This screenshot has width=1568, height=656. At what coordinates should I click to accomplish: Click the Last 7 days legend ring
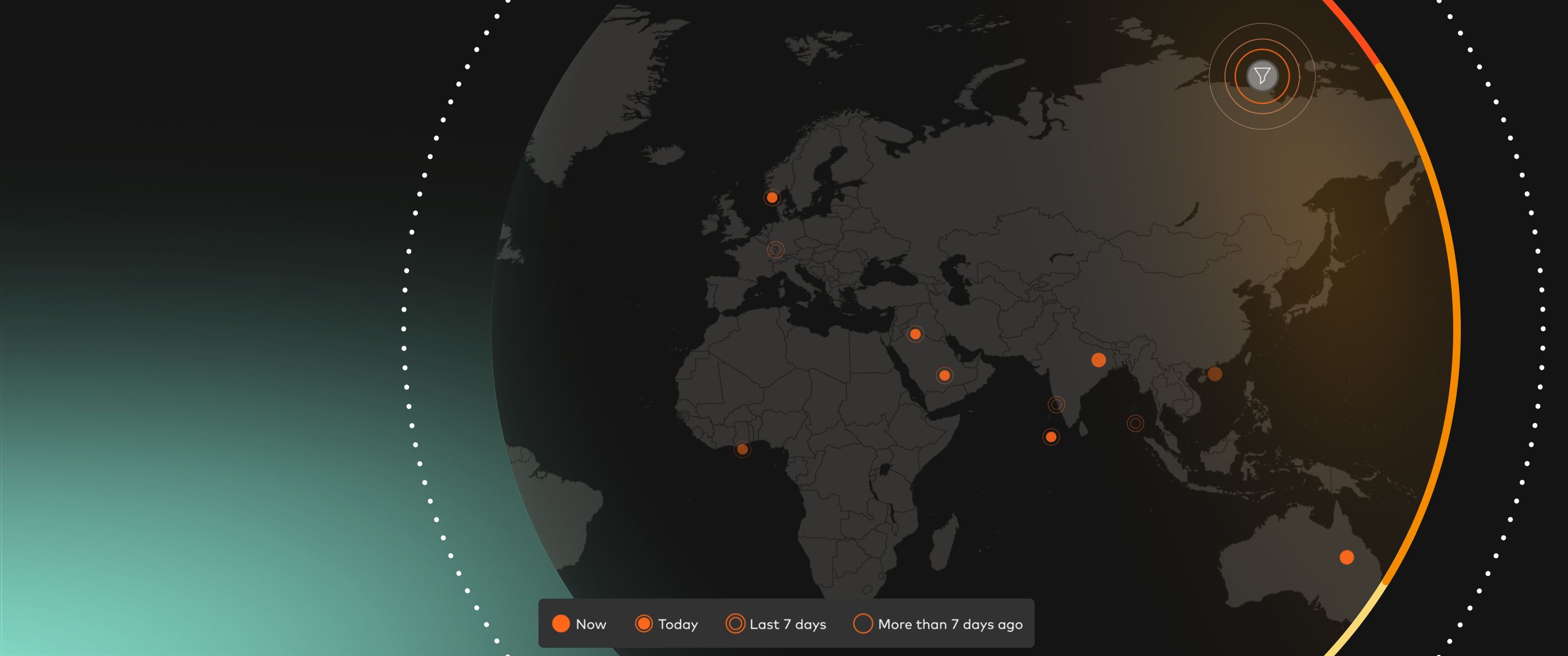[x=735, y=624]
